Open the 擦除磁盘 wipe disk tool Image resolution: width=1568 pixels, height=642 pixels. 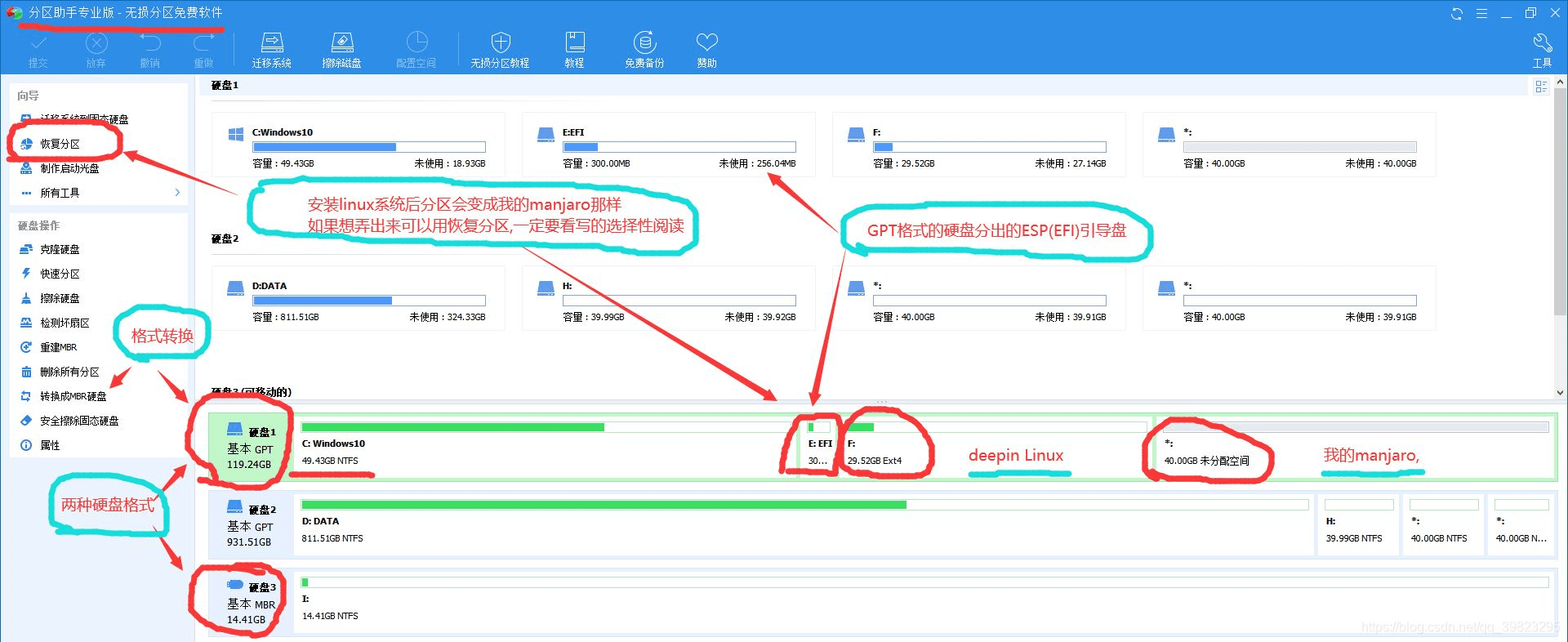(341, 51)
